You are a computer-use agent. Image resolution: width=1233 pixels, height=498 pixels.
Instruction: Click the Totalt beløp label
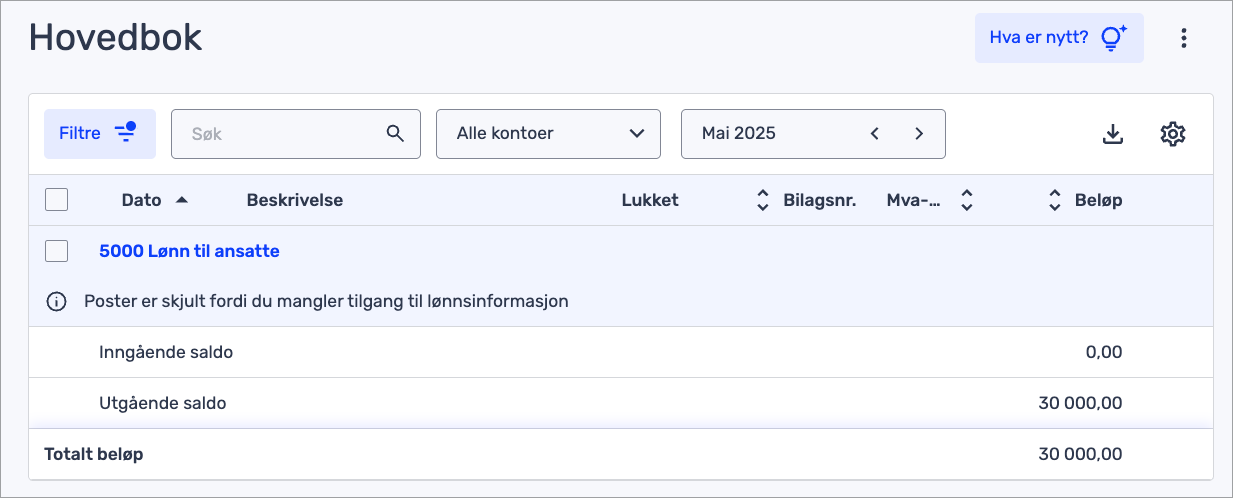(94, 454)
